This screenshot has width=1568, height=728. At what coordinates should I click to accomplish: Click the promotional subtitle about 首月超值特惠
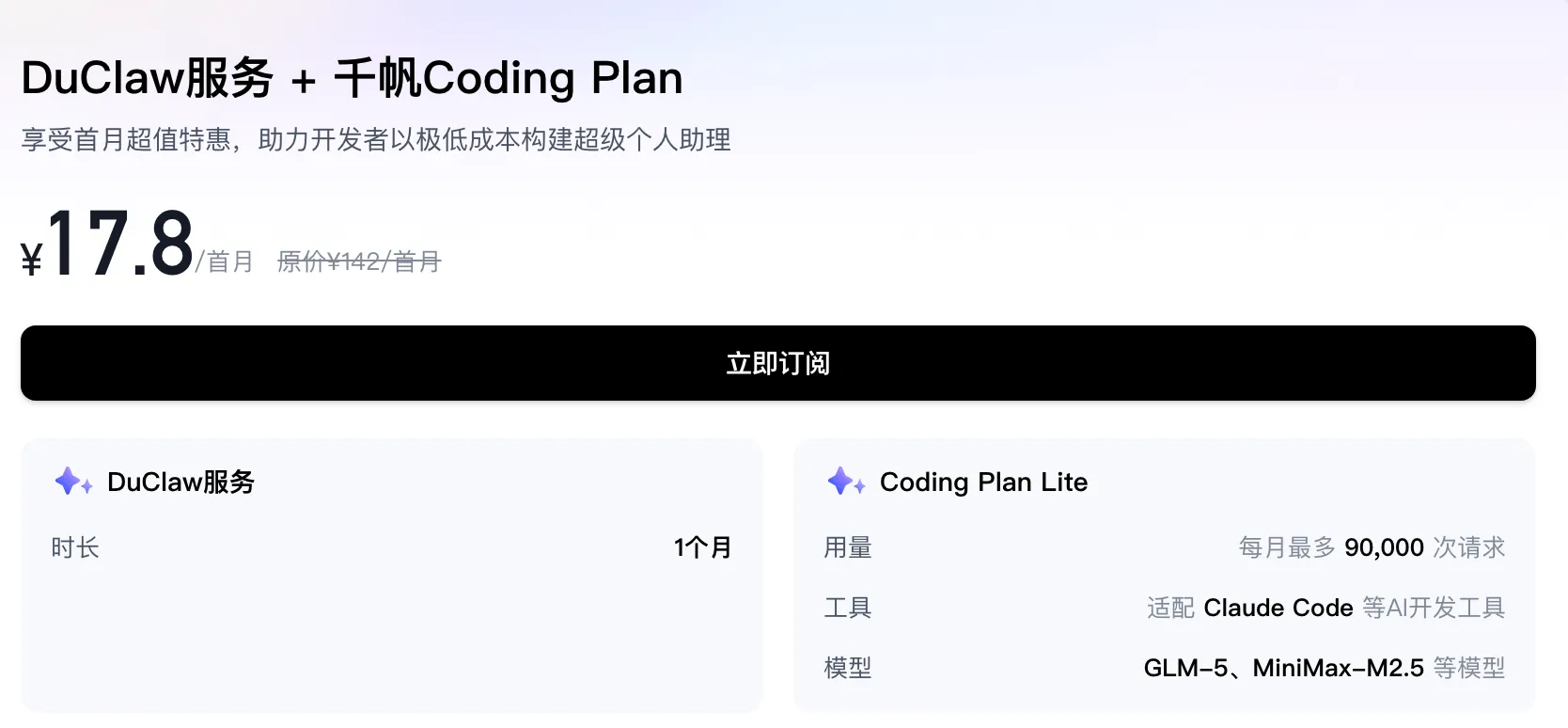click(x=376, y=139)
